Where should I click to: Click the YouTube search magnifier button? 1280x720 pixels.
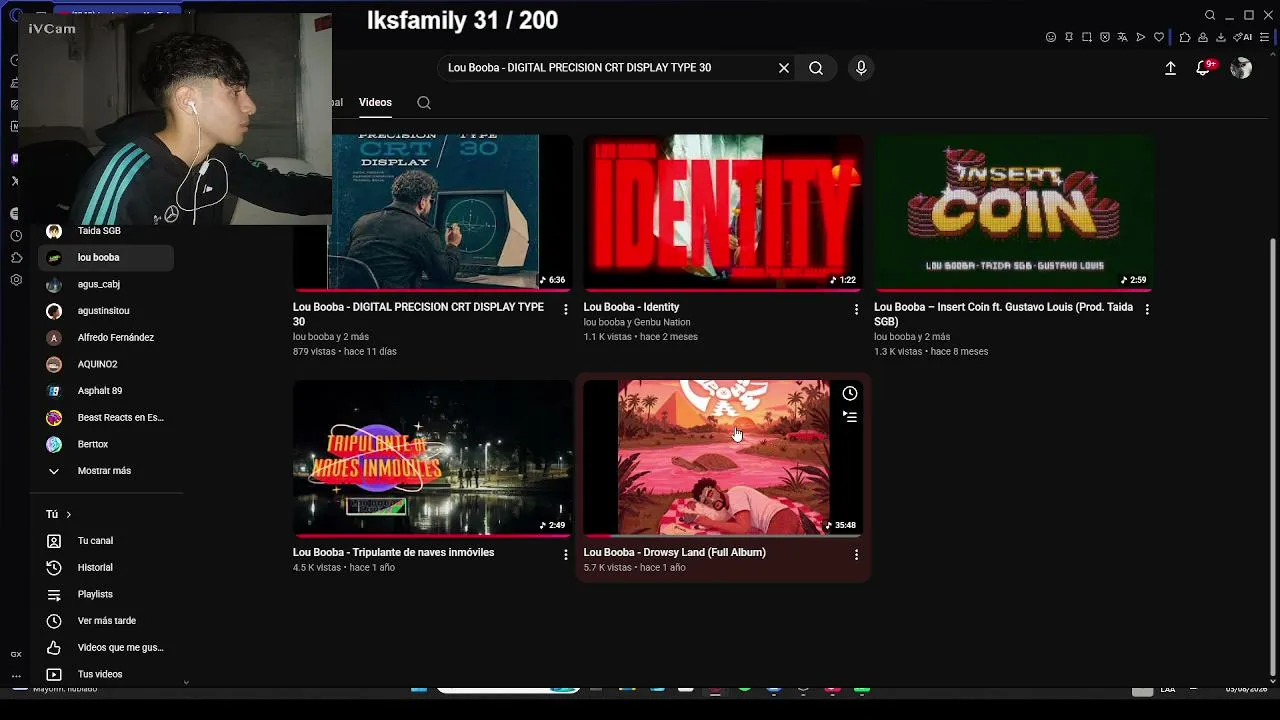tap(816, 68)
